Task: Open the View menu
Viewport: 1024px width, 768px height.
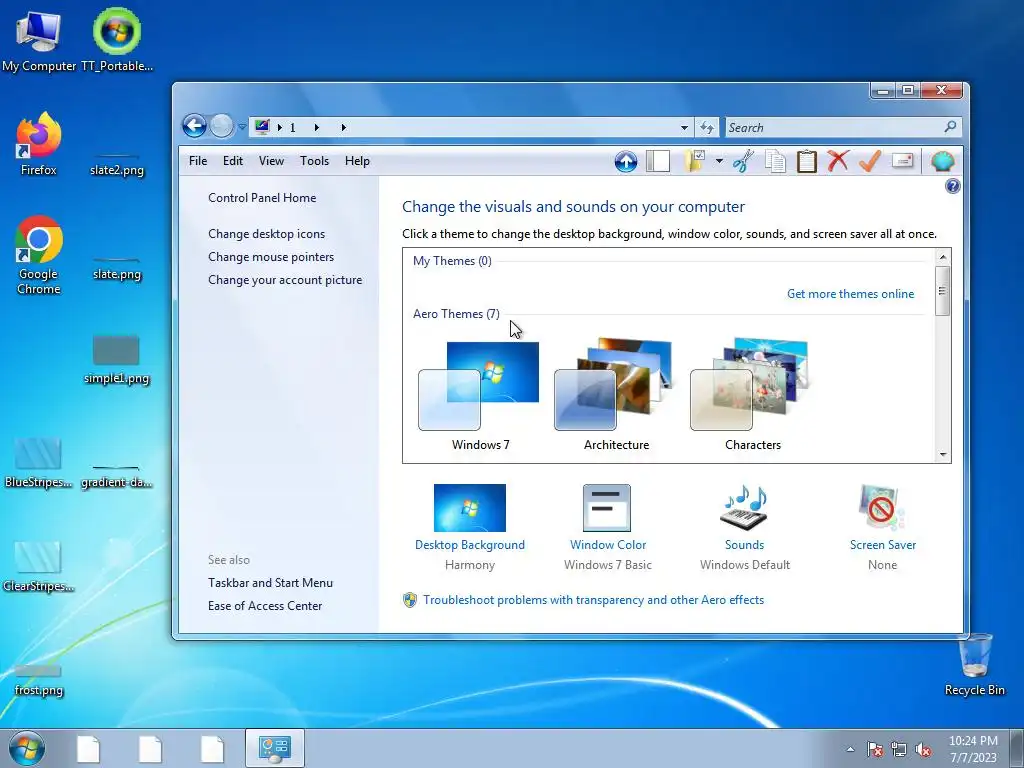Action: (271, 161)
